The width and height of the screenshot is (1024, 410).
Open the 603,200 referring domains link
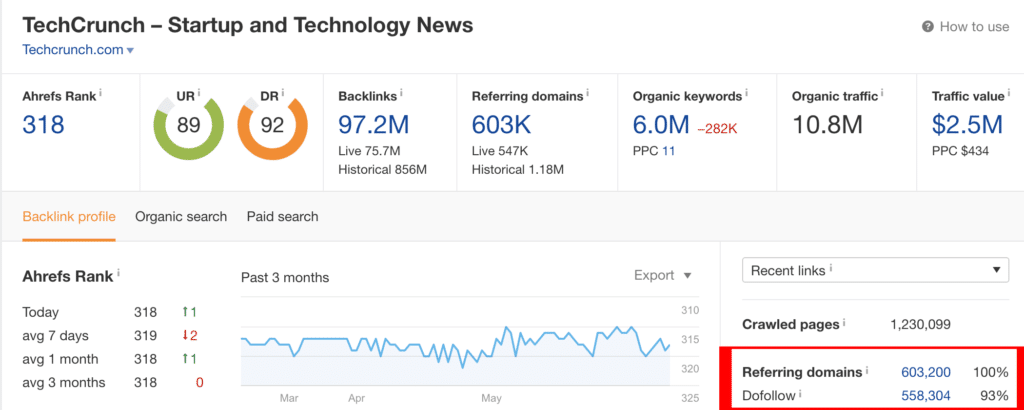[925, 373]
